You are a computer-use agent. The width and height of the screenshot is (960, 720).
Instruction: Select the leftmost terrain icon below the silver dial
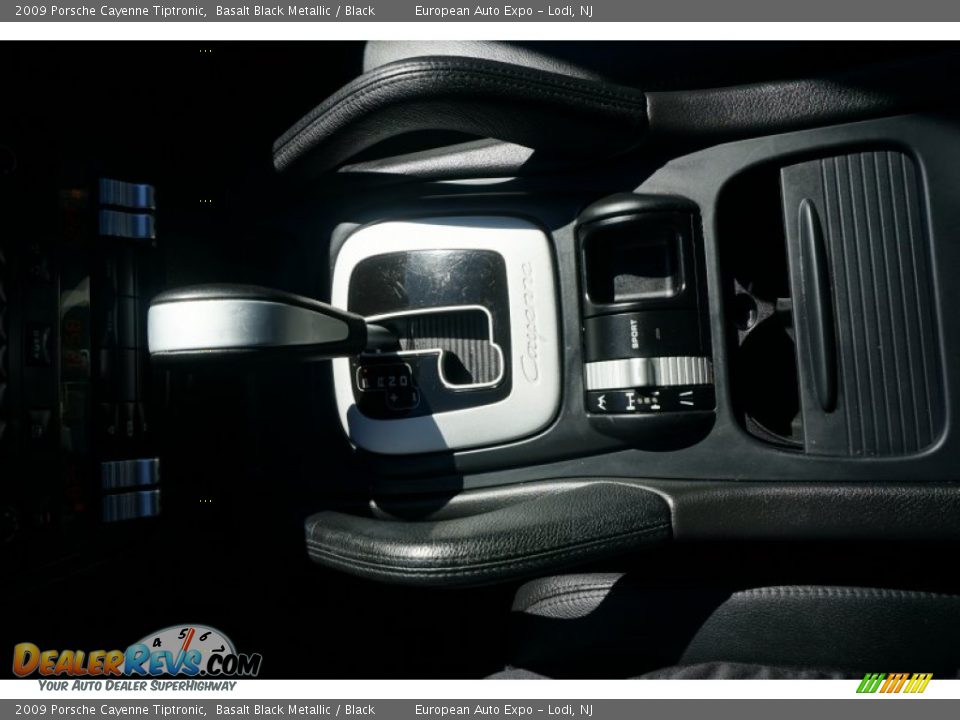coord(603,401)
